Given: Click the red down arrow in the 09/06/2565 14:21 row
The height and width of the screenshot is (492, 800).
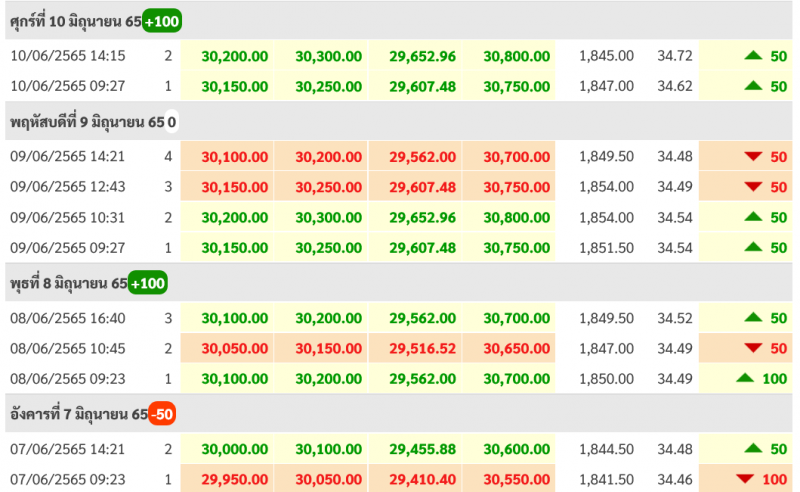Looking at the screenshot, I should (754, 157).
